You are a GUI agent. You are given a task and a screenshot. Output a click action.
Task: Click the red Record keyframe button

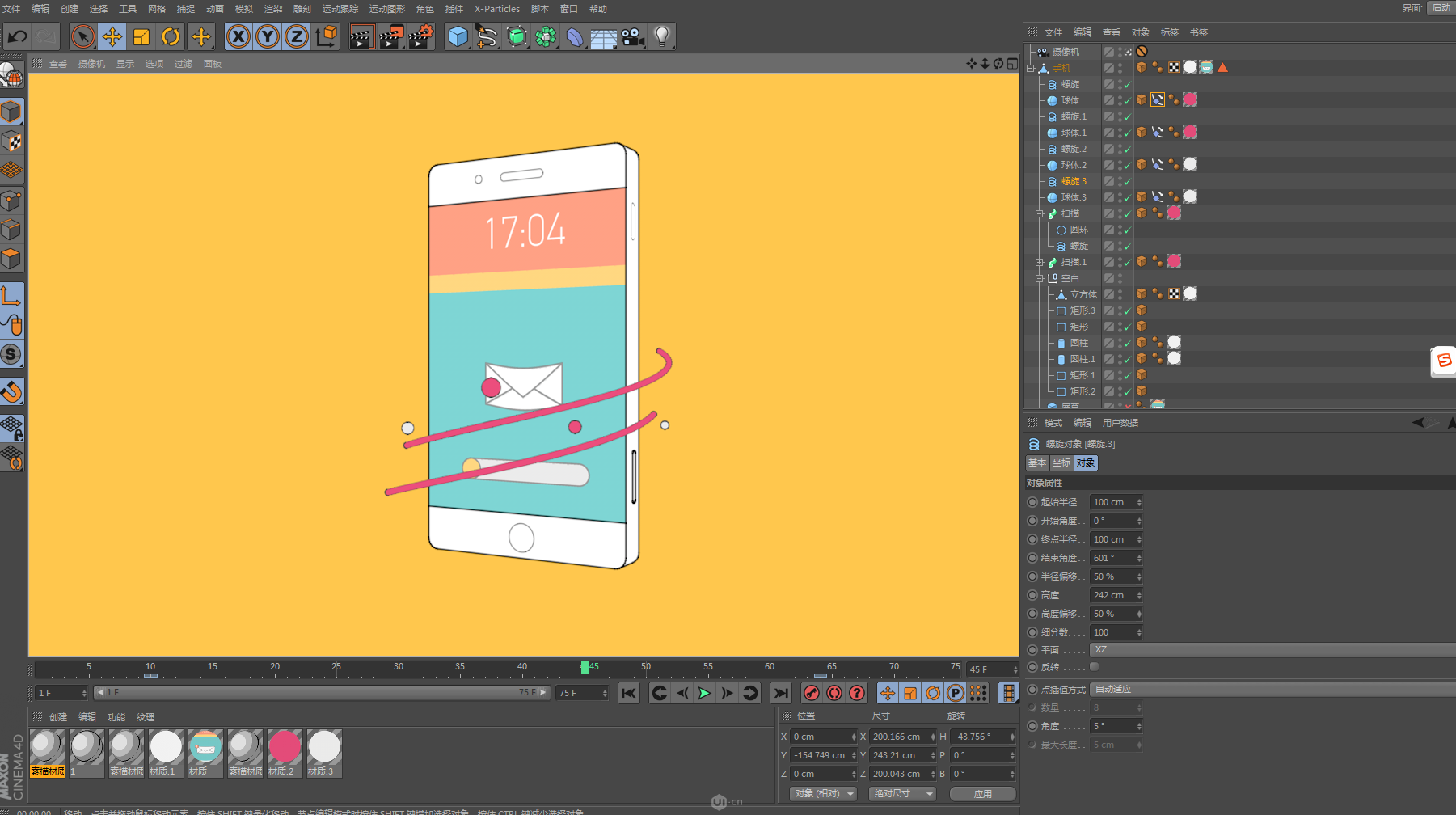[811, 693]
